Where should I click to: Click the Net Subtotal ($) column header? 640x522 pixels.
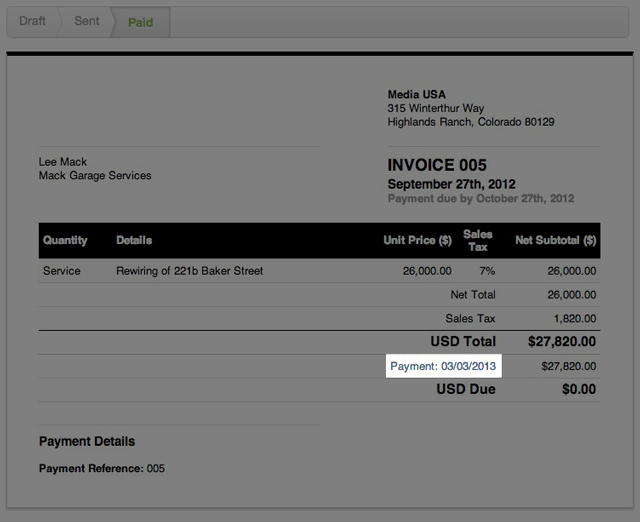pyautogui.click(x=555, y=241)
